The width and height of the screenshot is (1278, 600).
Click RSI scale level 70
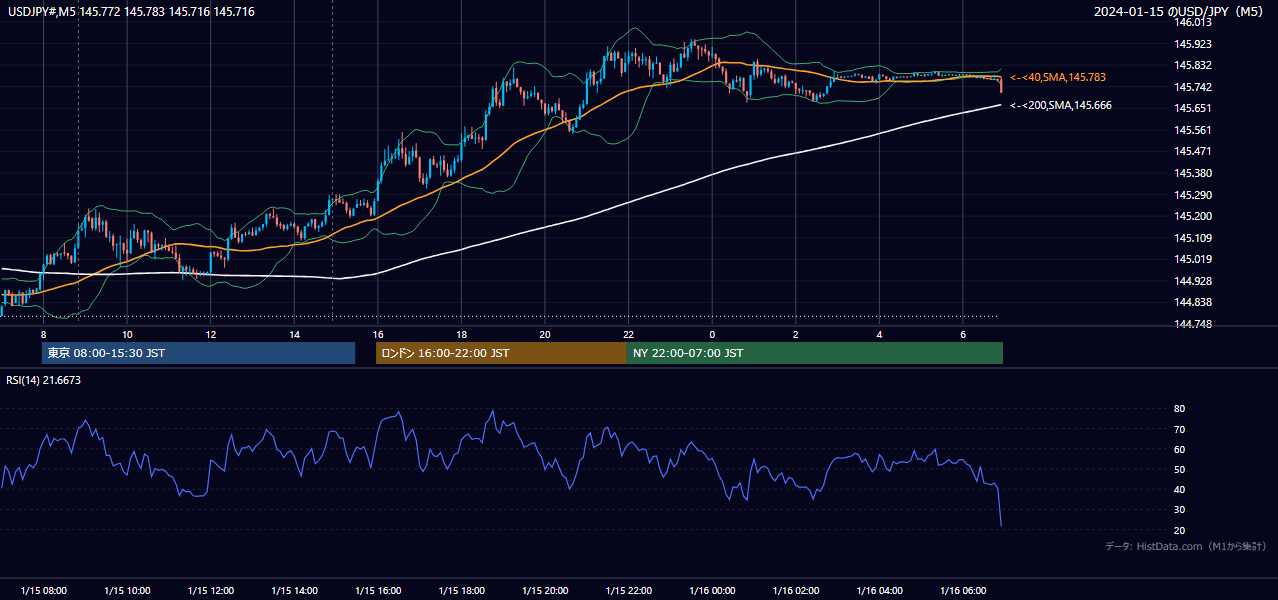[x=1179, y=429]
